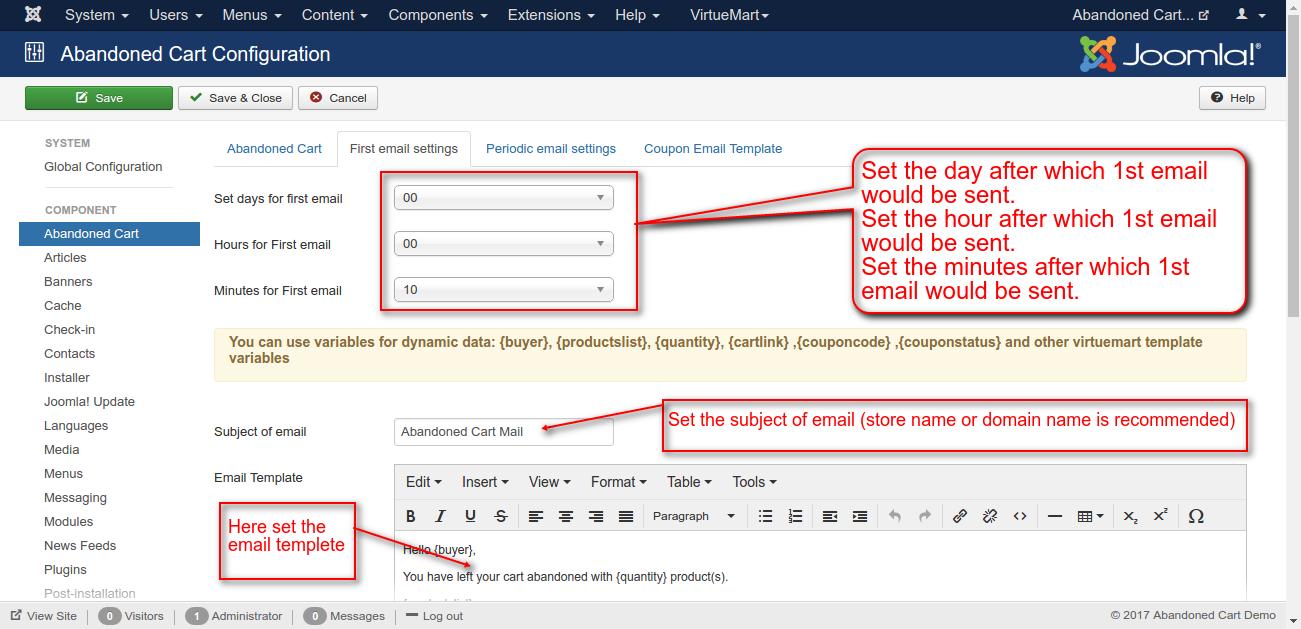Click the remove link icon
Viewport: 1301px width, 629px height.
tap(990, 516)
